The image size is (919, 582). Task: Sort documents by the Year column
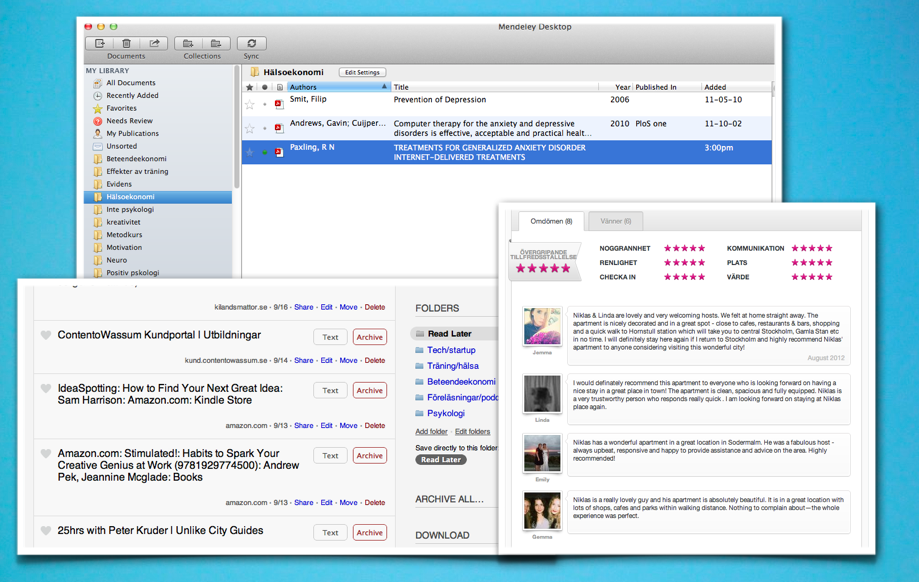coord(622,87)
